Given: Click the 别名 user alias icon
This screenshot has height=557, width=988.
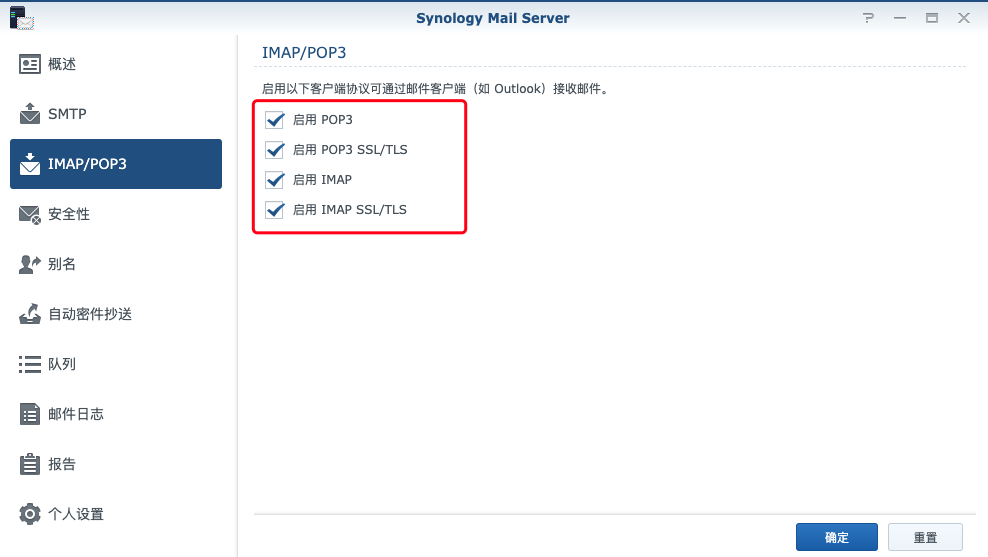Looking at the screenshot, I should 30,264.
